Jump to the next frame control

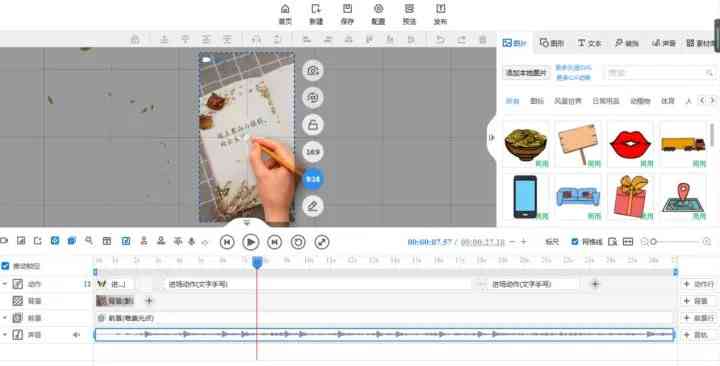pos(275,242)
